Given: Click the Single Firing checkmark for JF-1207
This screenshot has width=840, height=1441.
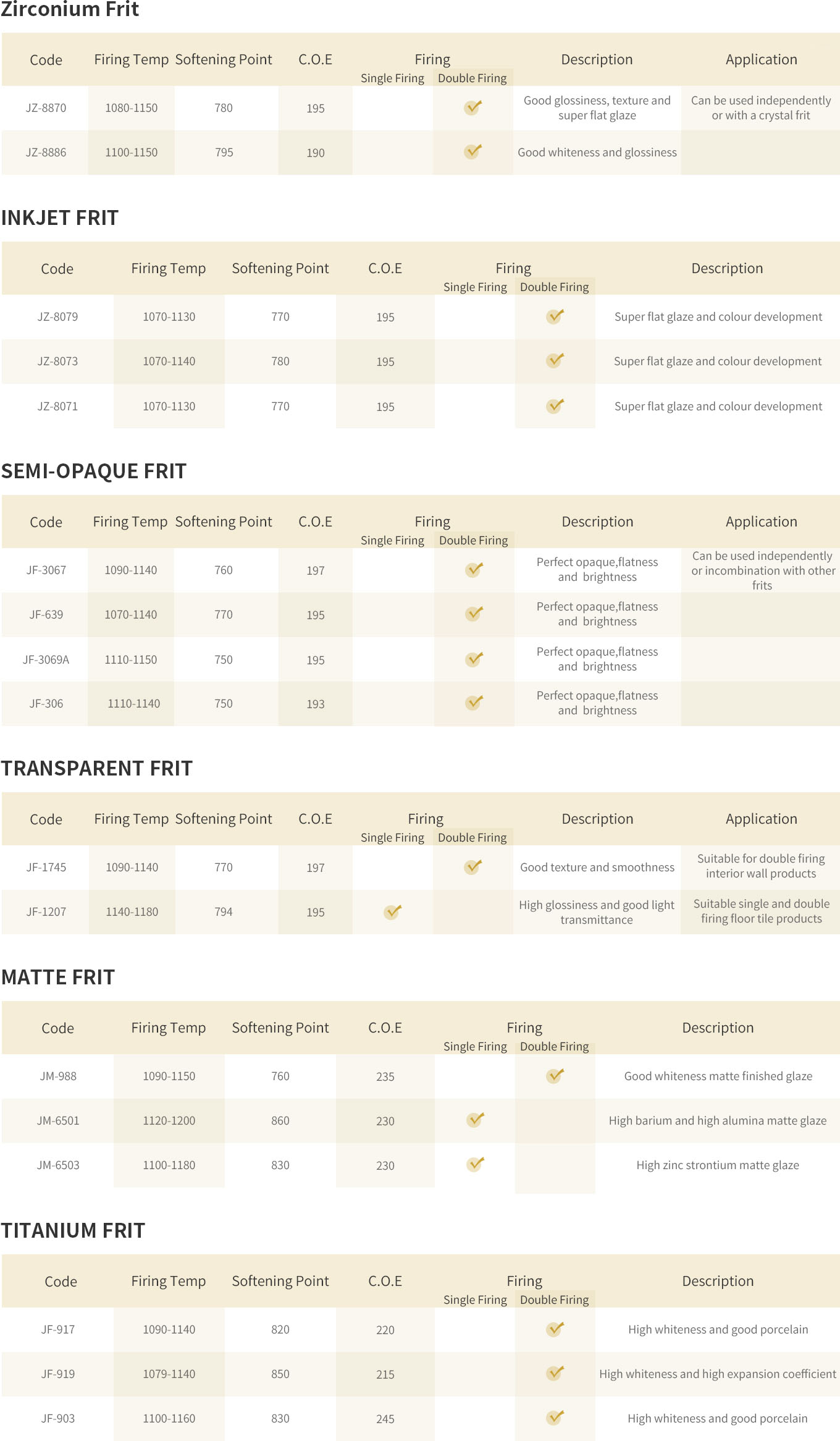Looking at the screenshot, I should click(393, 911).
